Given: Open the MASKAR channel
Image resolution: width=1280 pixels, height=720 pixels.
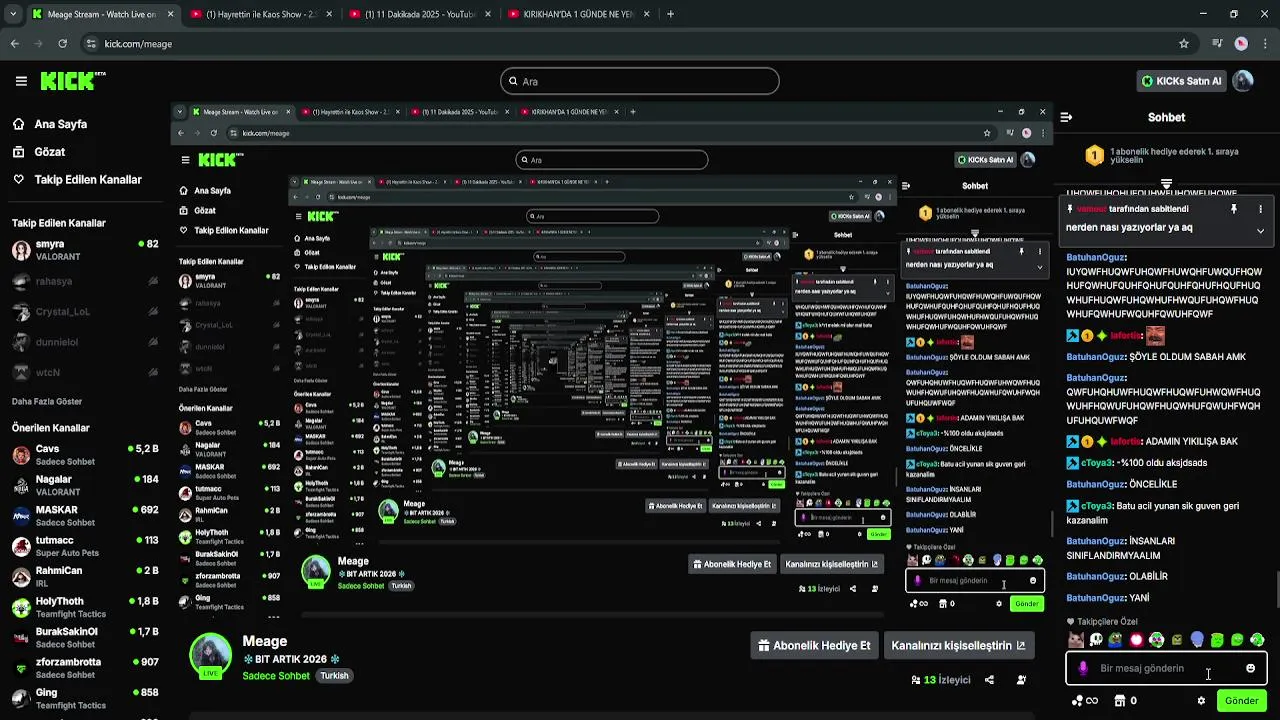Looking at the screenshot, I should (85, 516).
